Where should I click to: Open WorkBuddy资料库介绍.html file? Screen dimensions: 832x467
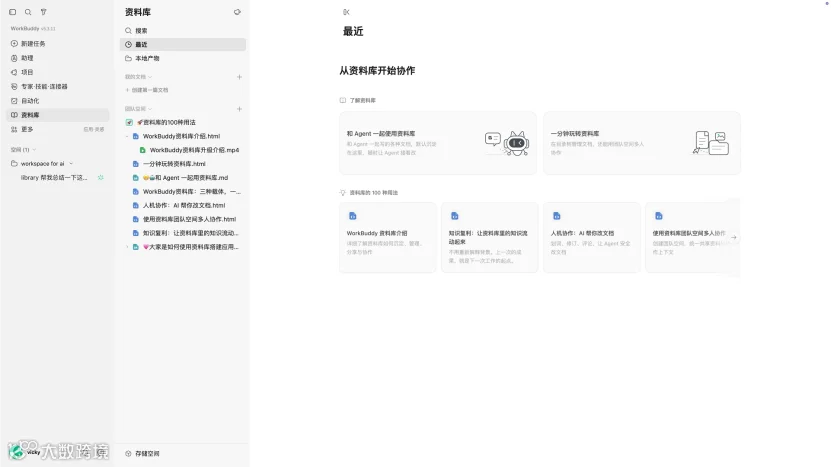pos(181,136)
